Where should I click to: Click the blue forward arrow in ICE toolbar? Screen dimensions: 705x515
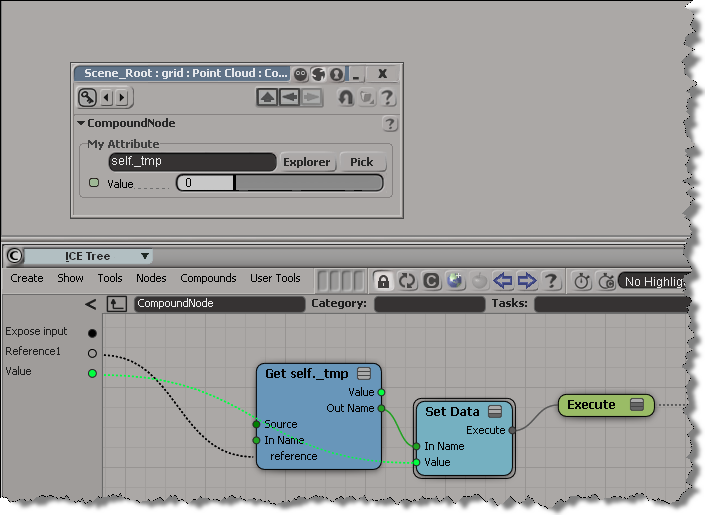click(527, 281)
